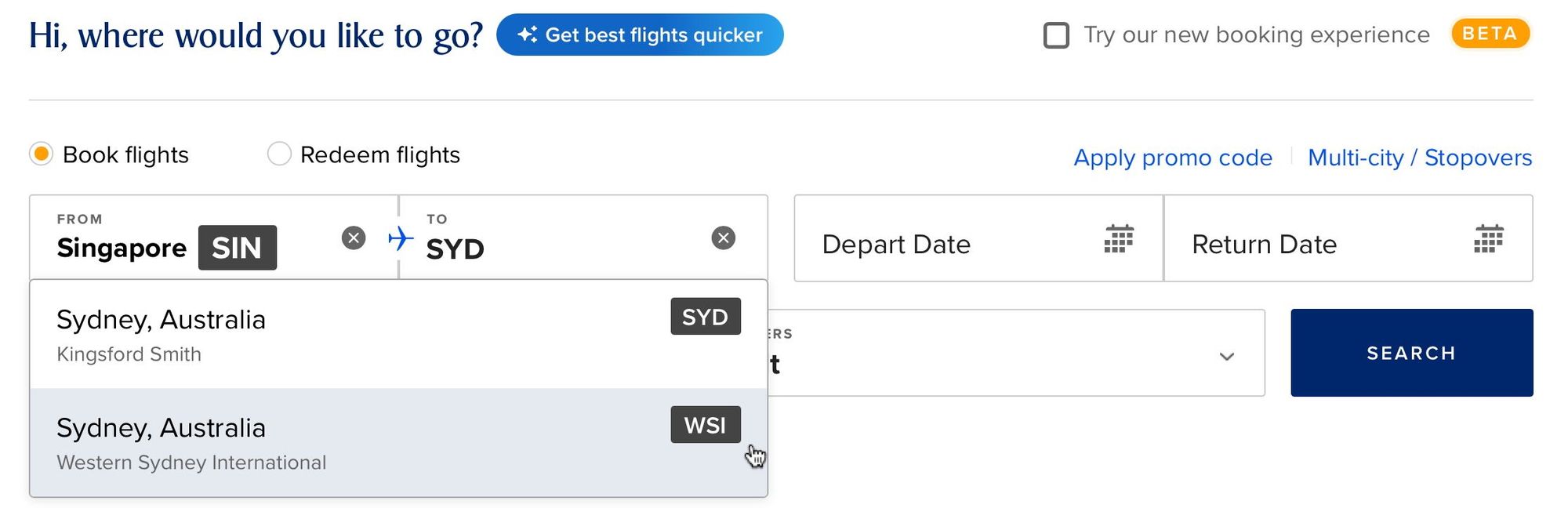Choose Sydney Kingsford Smith from suggestions
The height and width of the screenshot is (508, 1568).
tap(398, 334)
